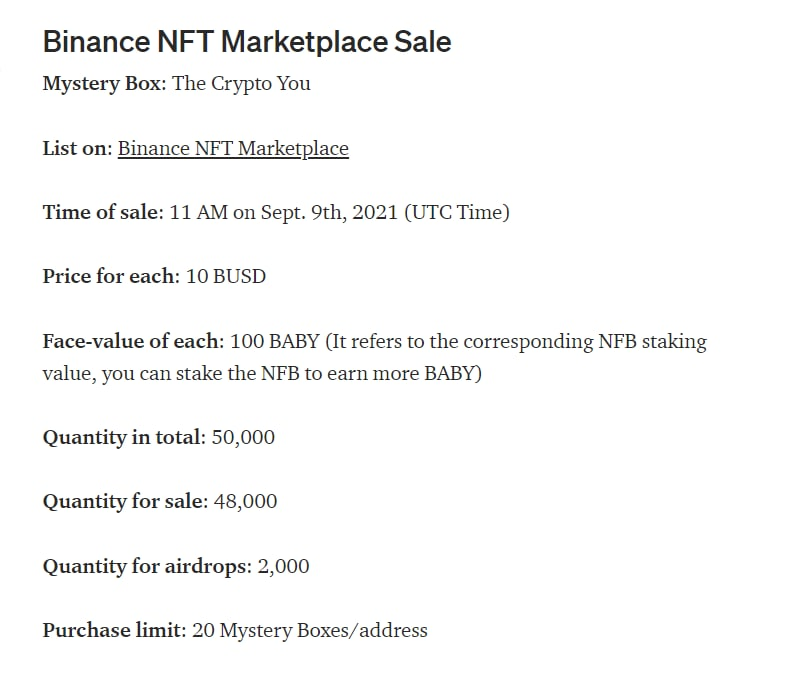Click the Quantity for sale label
This screenshot has width=808, height=674.
click(x=125, y=501)
